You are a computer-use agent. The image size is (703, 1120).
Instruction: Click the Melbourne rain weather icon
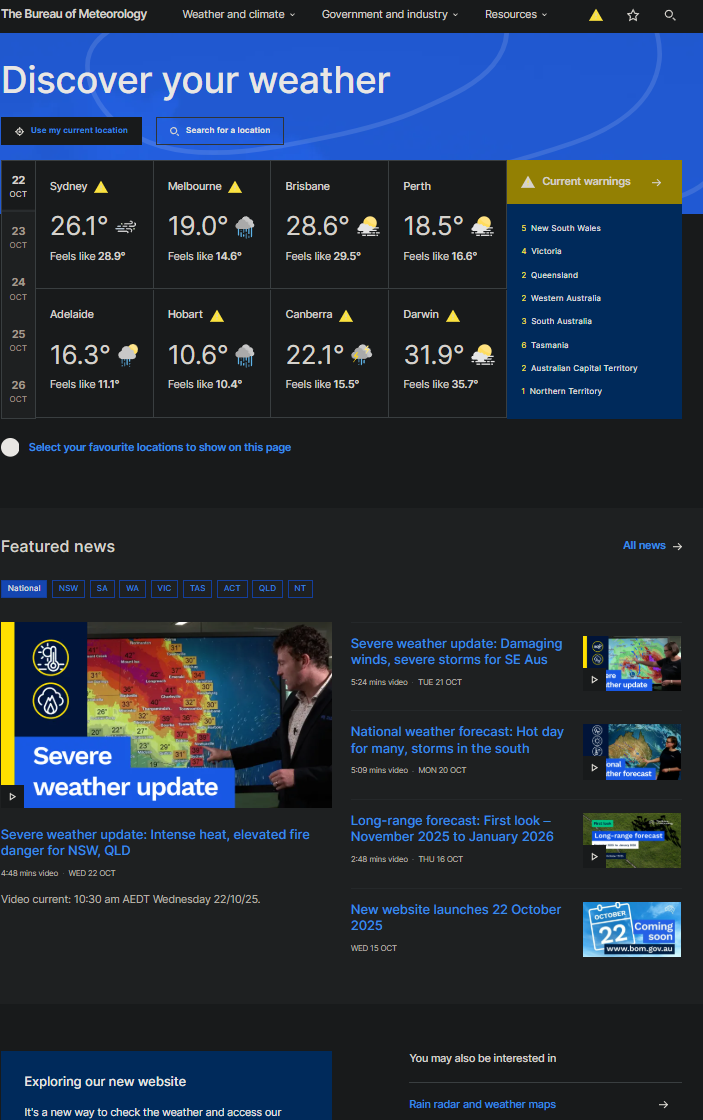[x=244, y=227]
